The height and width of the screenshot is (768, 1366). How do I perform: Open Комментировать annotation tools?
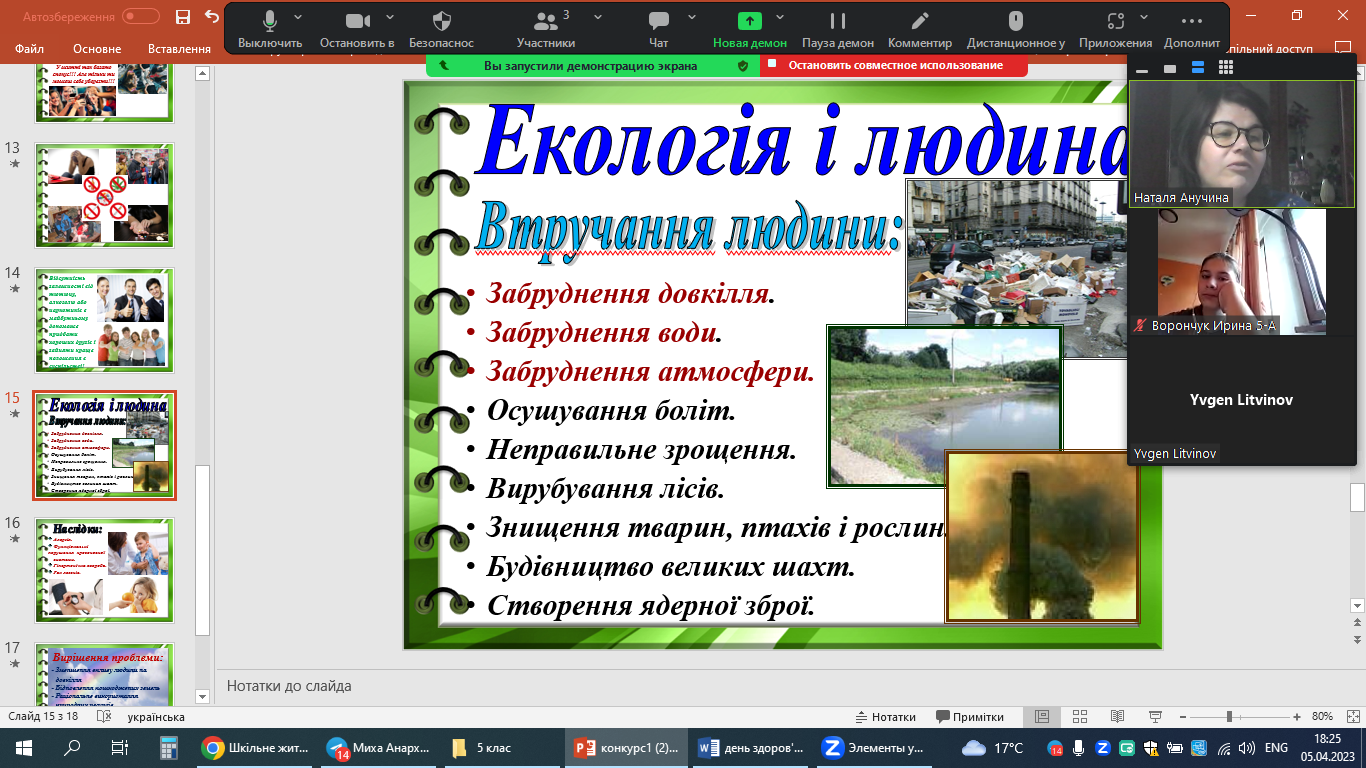(920, 30)
